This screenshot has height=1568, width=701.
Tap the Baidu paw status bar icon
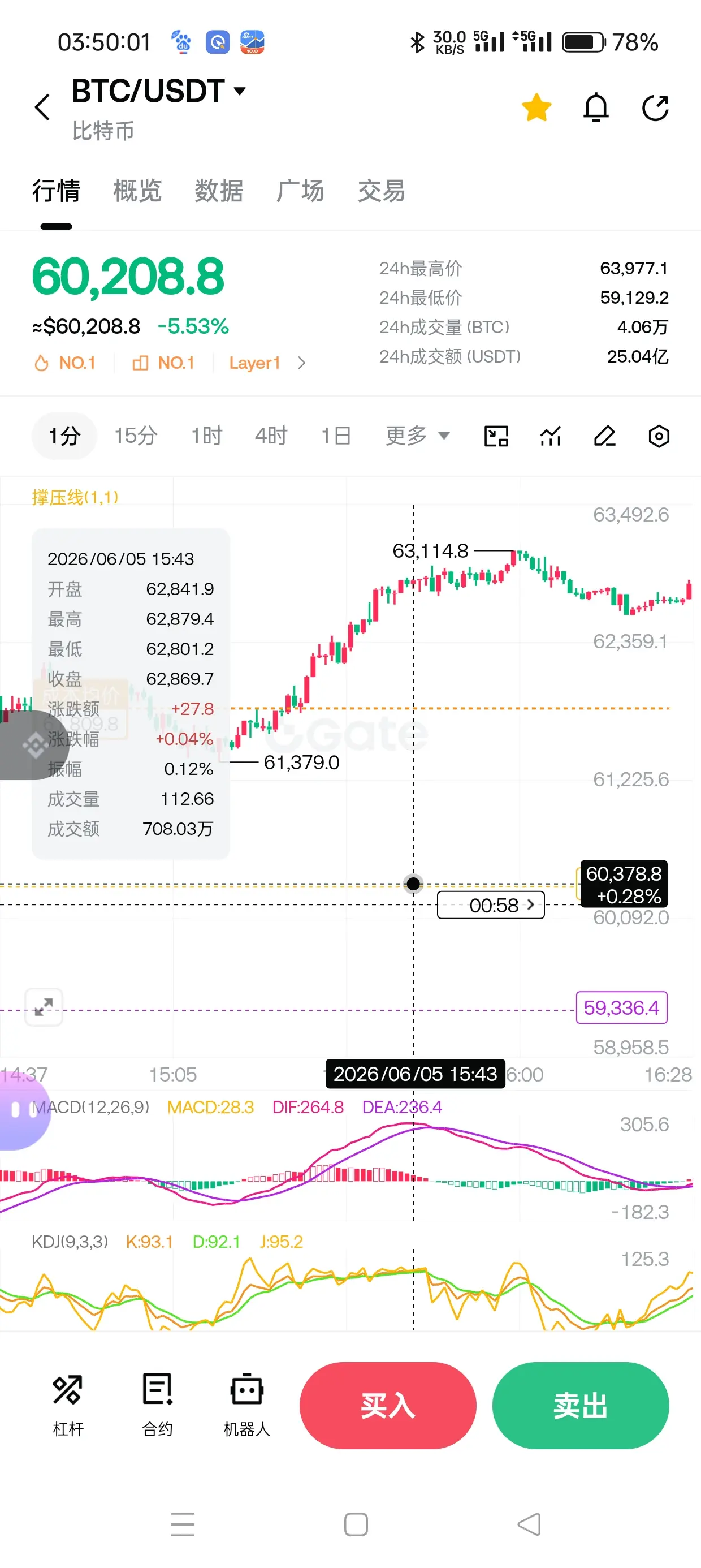pyautogui.click(x=181, y=42)
